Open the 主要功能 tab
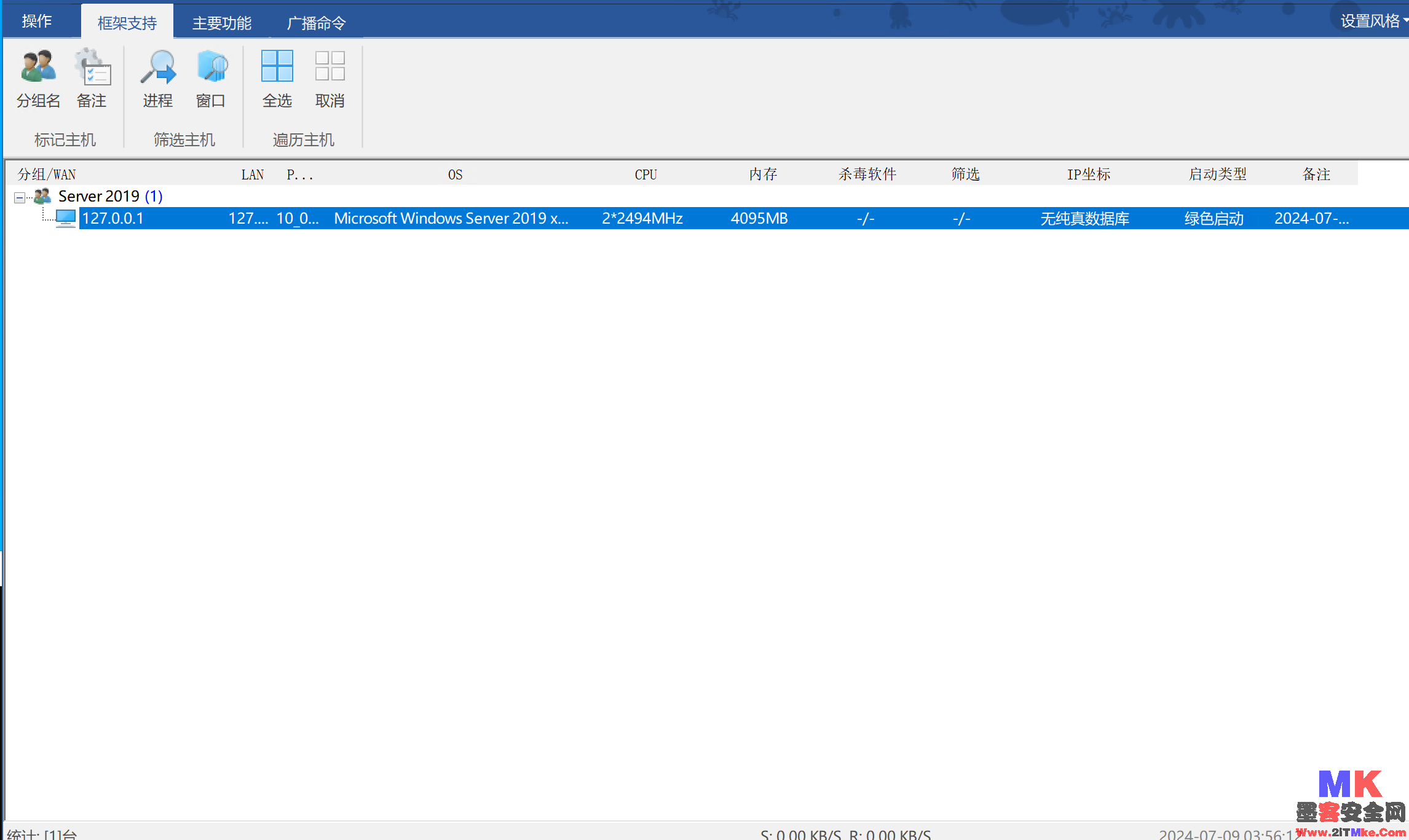The image size is (1409, 840). pyautogui.click(x=222, y=23)
